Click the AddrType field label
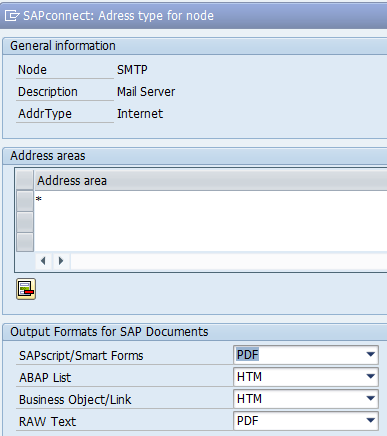The image size is (387, 436). (x=45, y=114)
